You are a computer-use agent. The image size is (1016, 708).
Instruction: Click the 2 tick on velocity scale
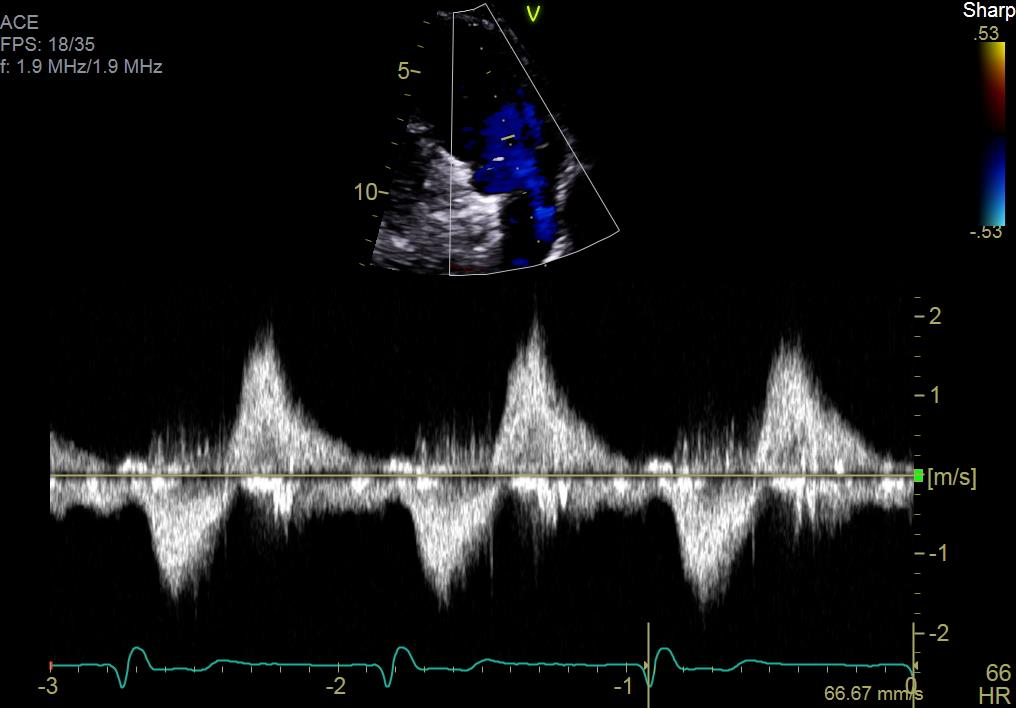[935, 316]
